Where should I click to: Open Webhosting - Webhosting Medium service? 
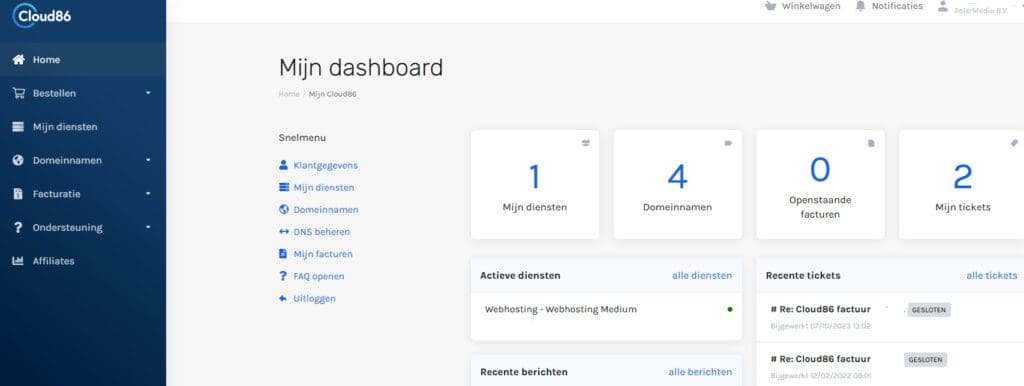pyautogui.click(x=560, y=310)
